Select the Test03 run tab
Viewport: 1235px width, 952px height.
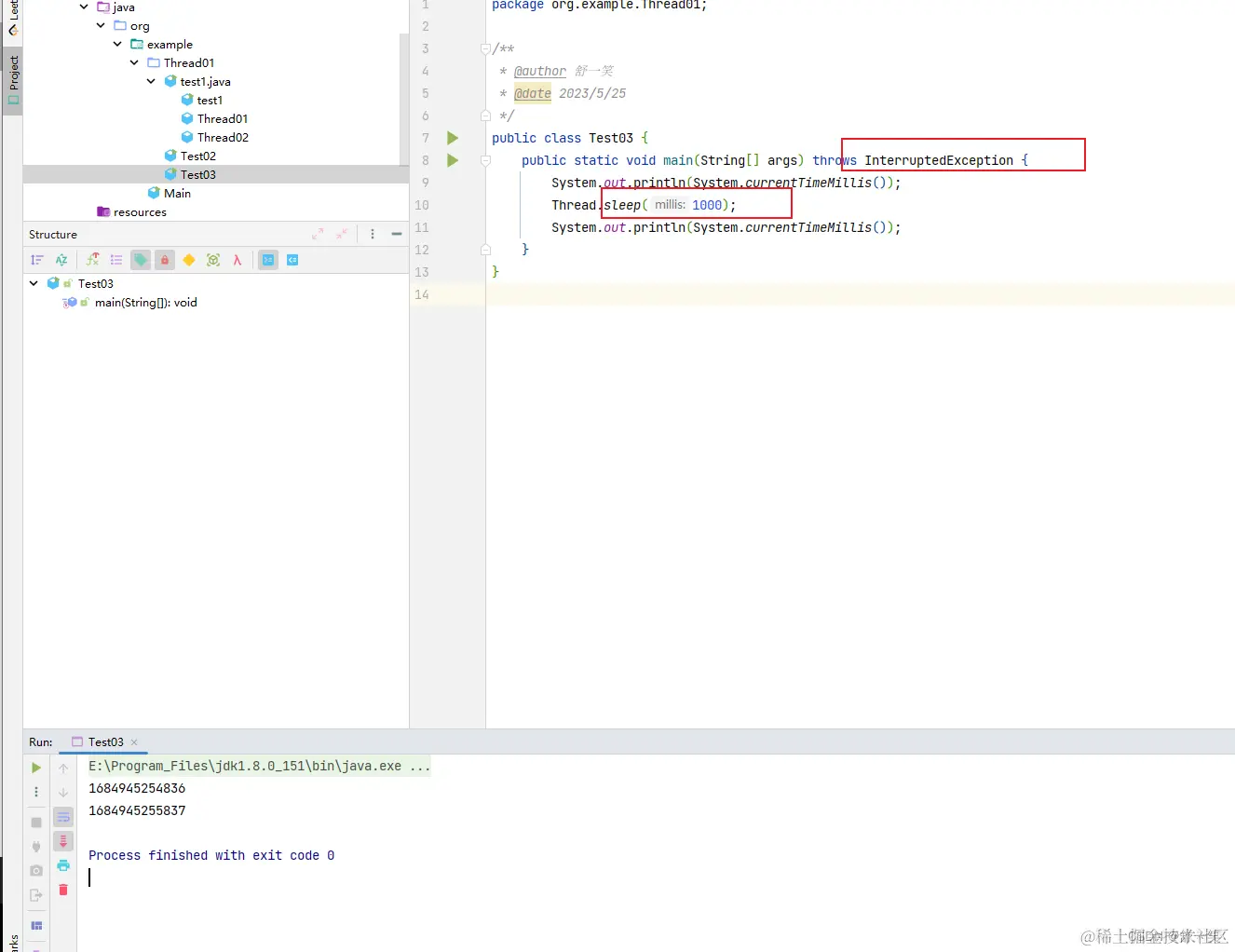105,742
